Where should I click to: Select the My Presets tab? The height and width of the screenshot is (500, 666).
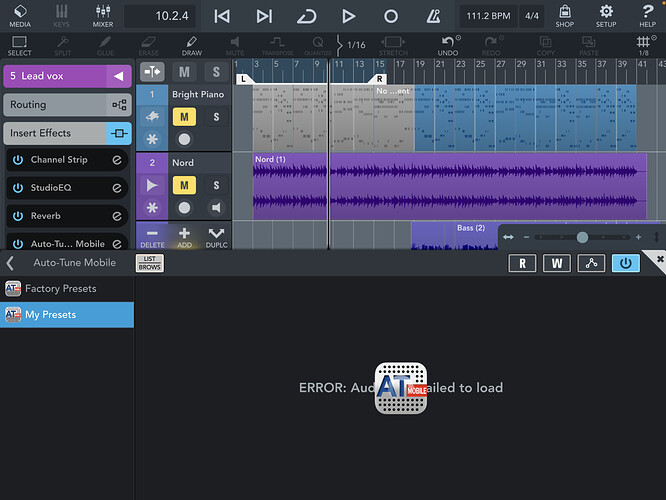click(x=67, y=315)
